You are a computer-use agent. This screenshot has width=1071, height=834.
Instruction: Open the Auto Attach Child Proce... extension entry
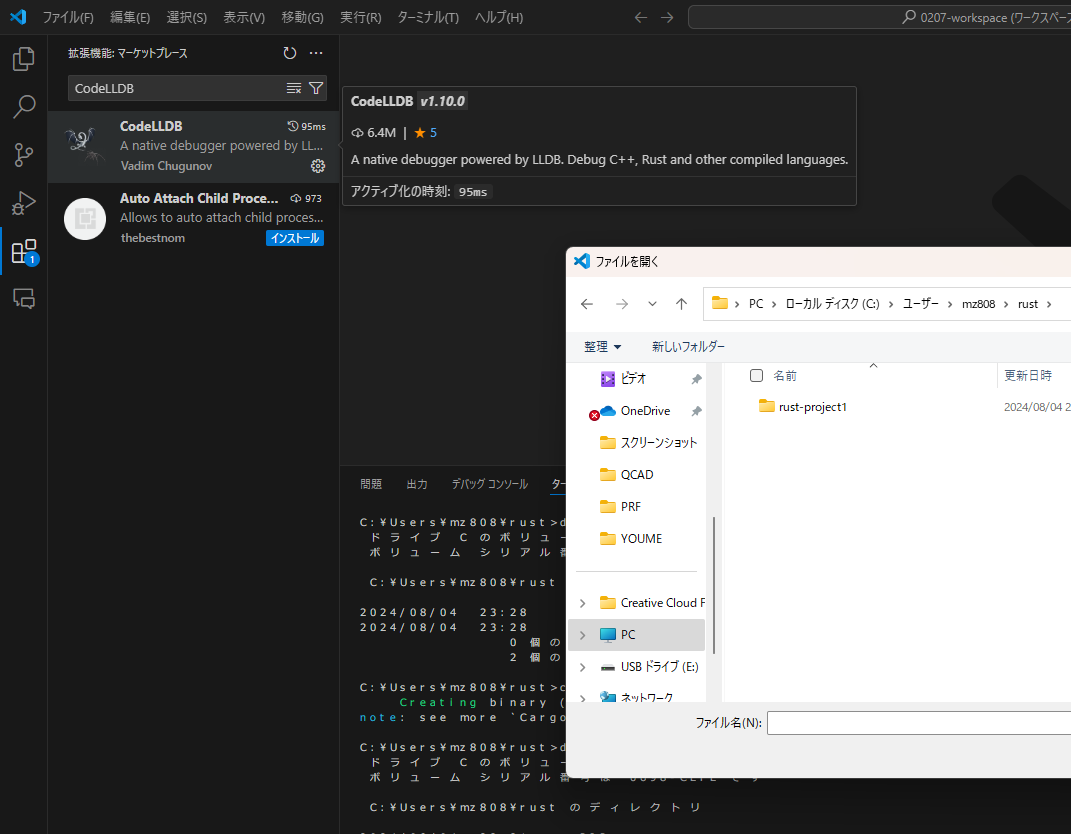point(193,219)
